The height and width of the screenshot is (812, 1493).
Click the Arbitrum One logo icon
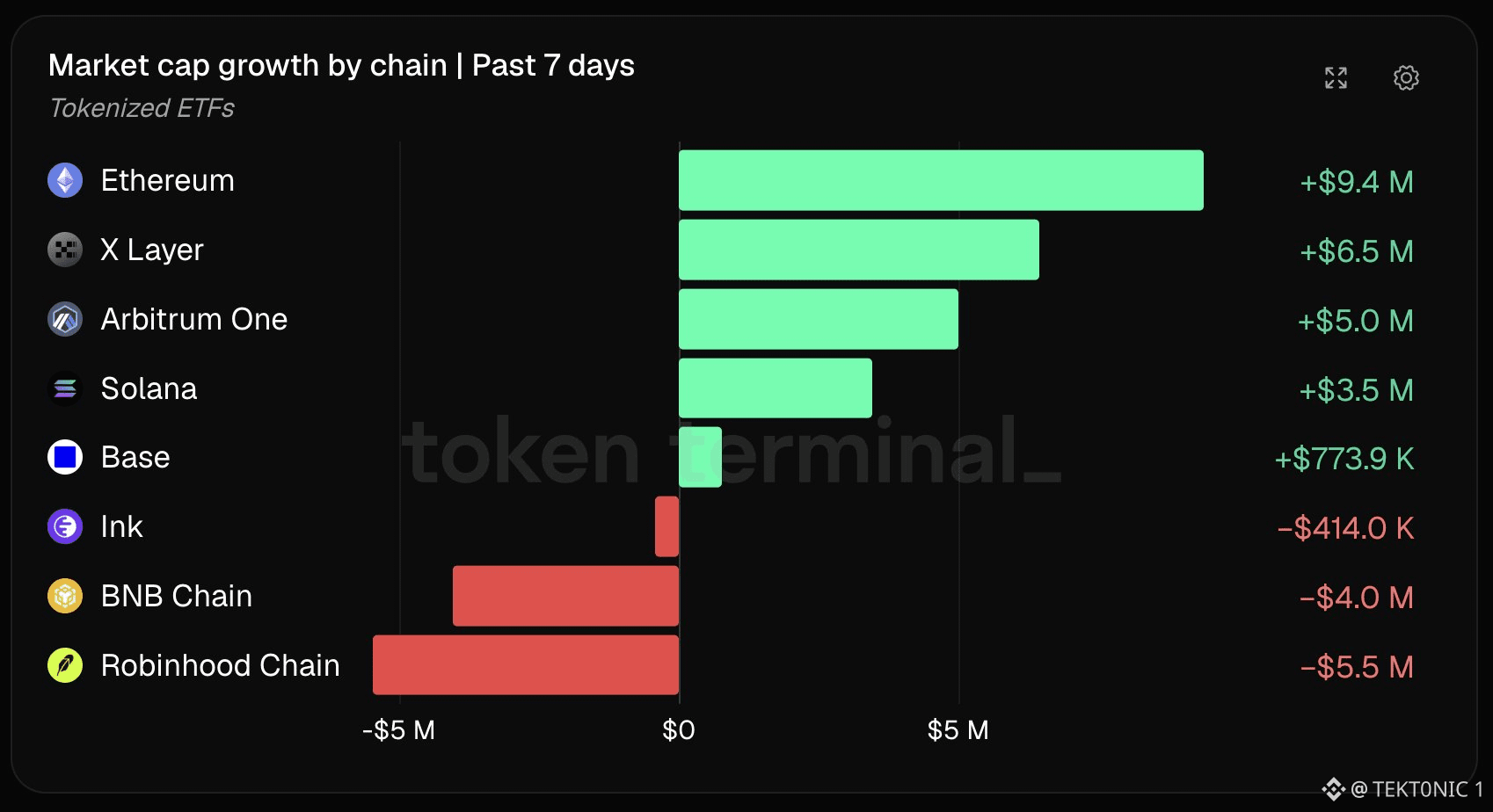point(65,319)
